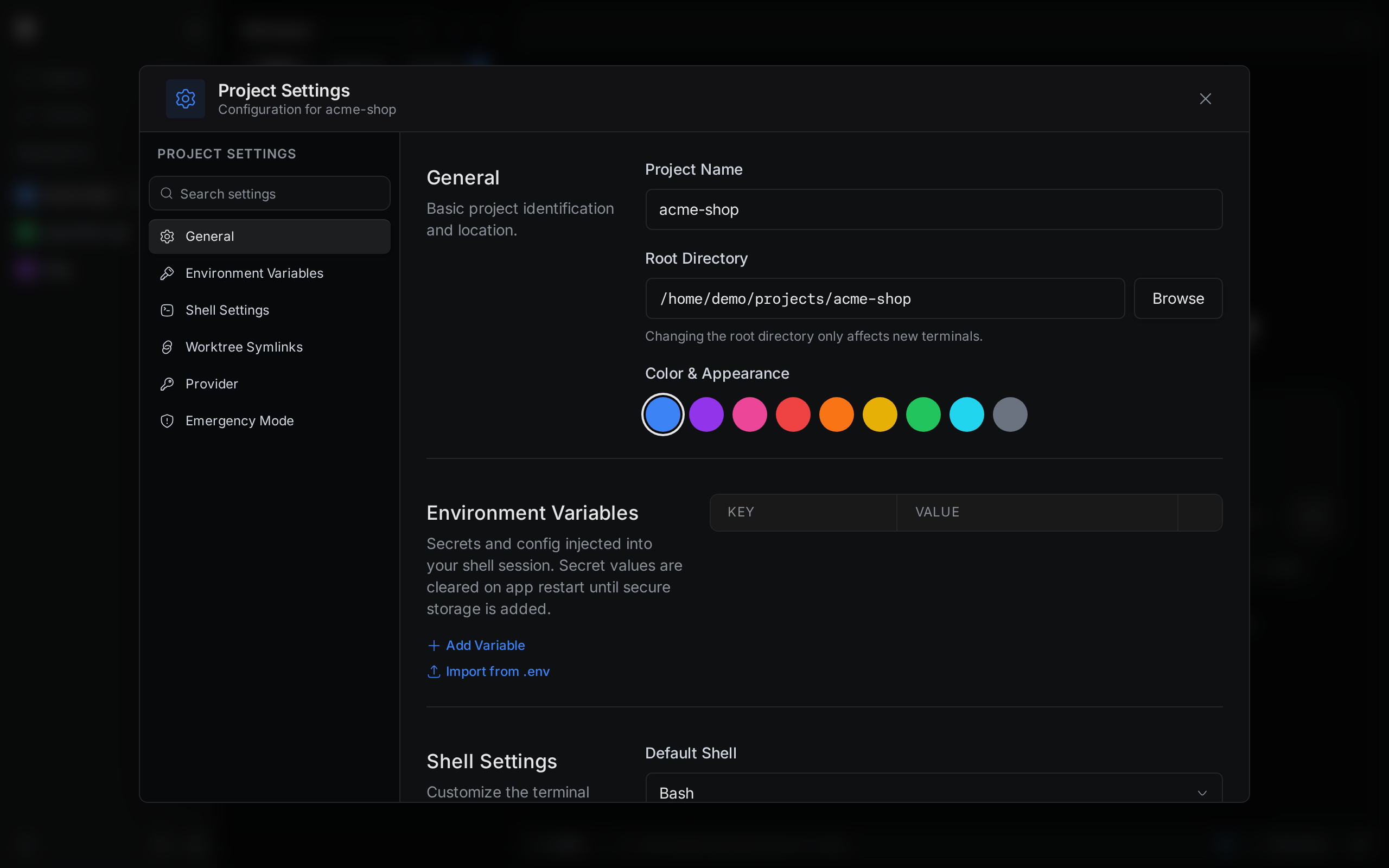Choose the red color swatch
The height and width of the screenshot is (868, 1389).
(793, 414)
